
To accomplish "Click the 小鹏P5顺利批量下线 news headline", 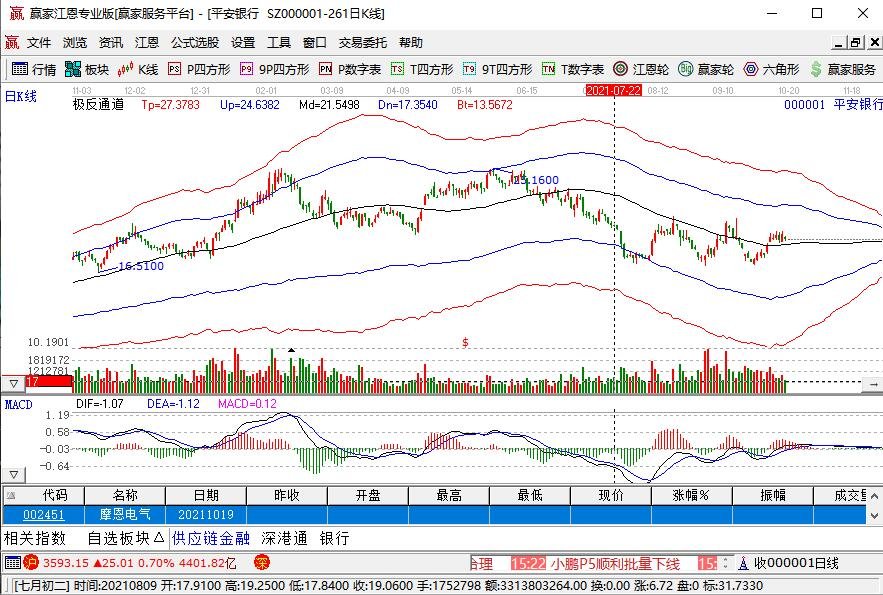I will tap(615, 563).
